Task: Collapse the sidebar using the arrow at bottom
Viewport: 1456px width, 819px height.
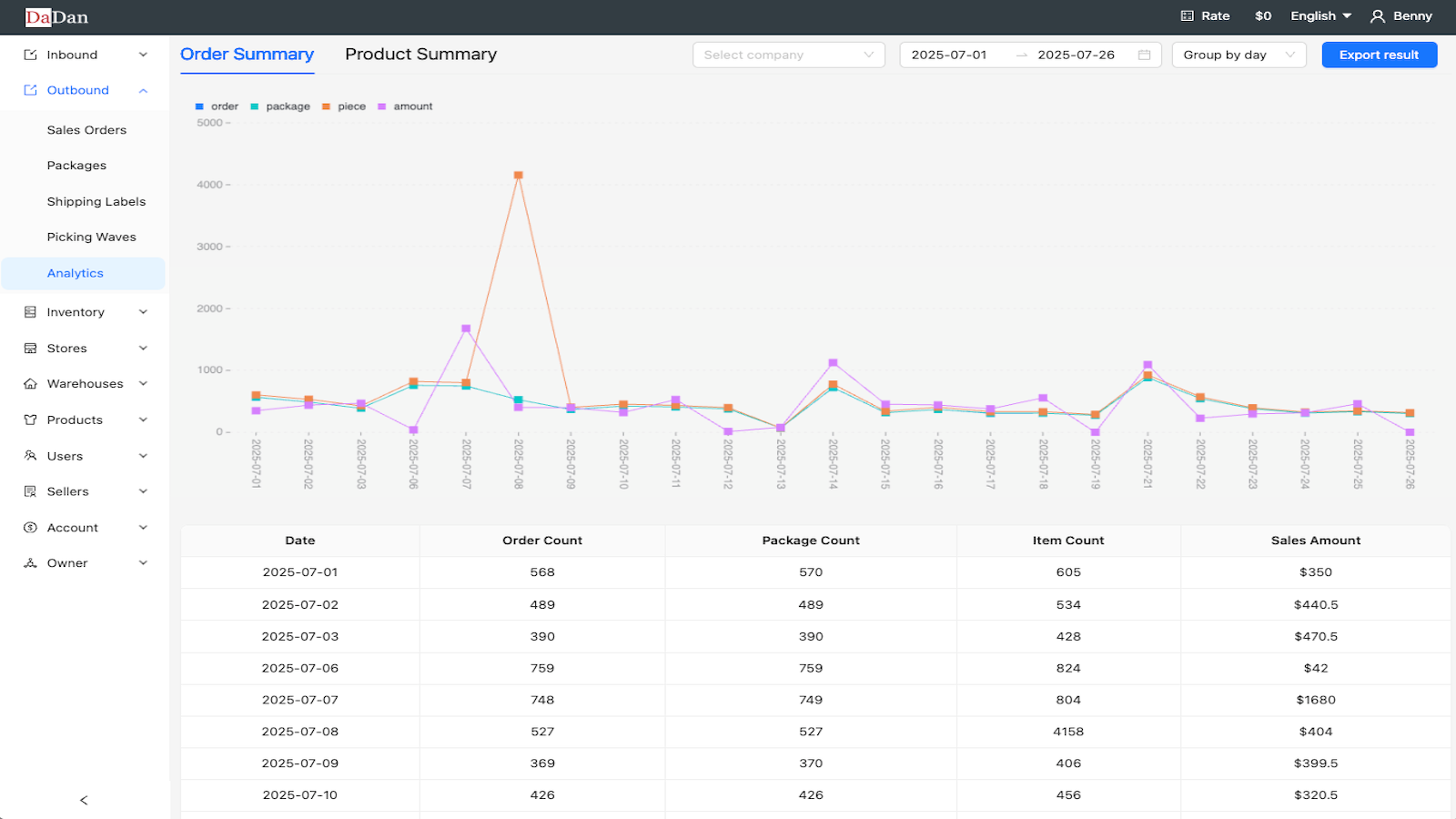Action: (x=83, y=799)
